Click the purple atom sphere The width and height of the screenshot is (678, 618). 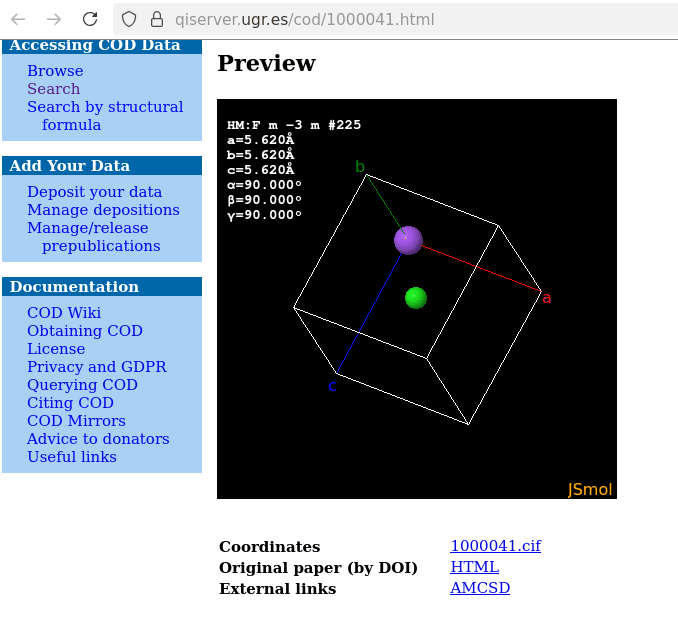click(x=408, y=240)
